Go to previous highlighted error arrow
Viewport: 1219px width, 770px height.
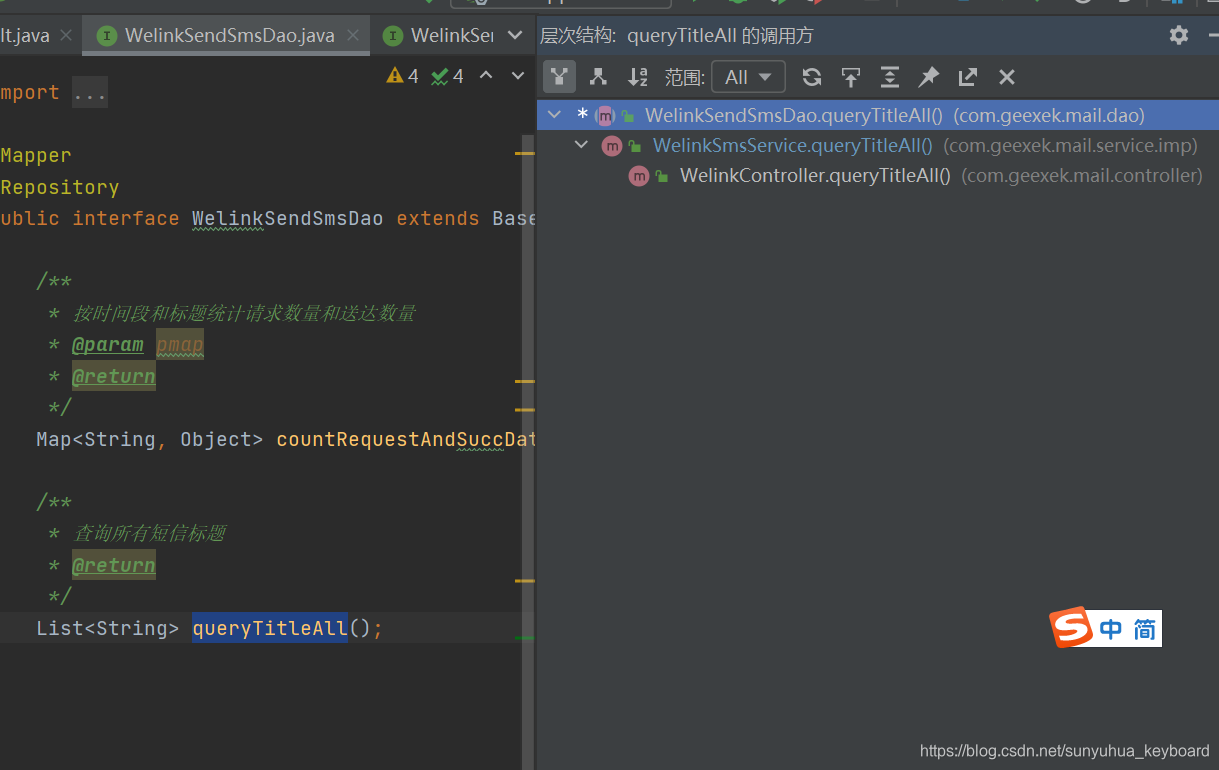point(486,76)
